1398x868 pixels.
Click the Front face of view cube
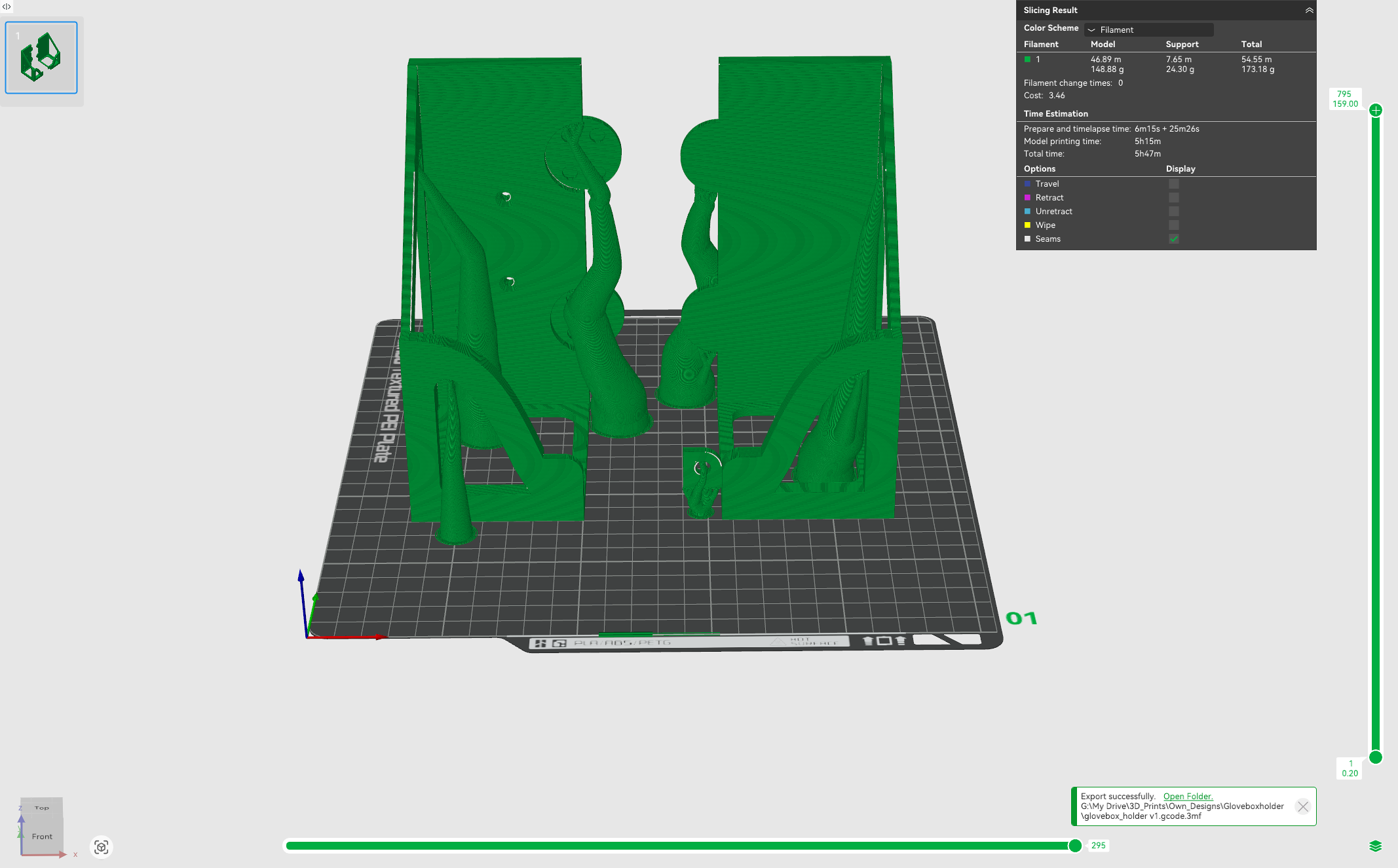coord(42,836)
